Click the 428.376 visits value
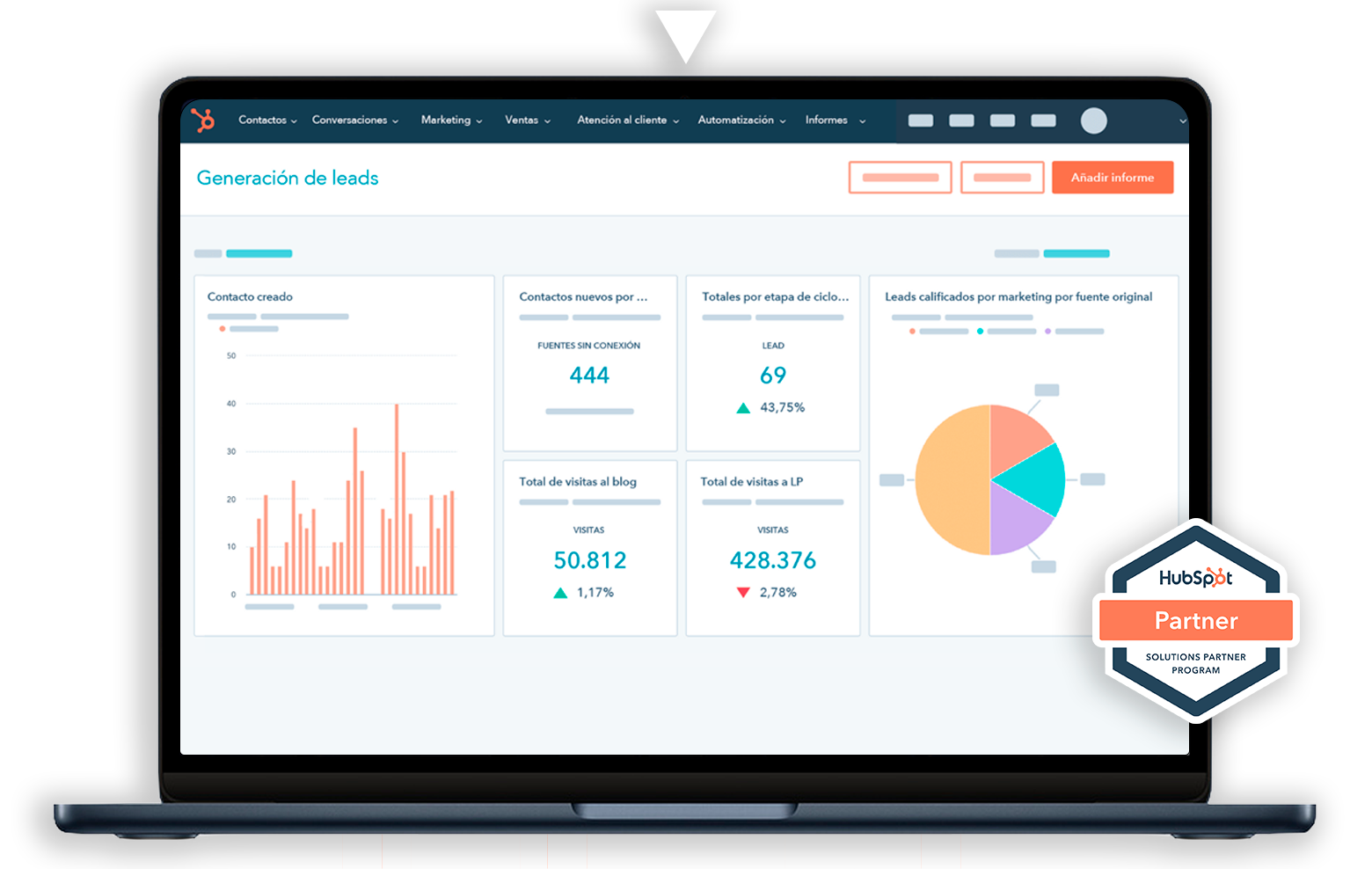This screenshot has width=1372, height=869. coord(773,560)
